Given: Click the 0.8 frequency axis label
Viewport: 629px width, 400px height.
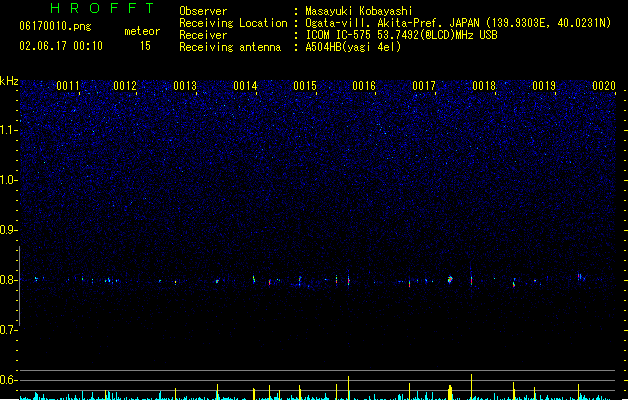Looking at the screenshot, I should [x=8, y=280].
